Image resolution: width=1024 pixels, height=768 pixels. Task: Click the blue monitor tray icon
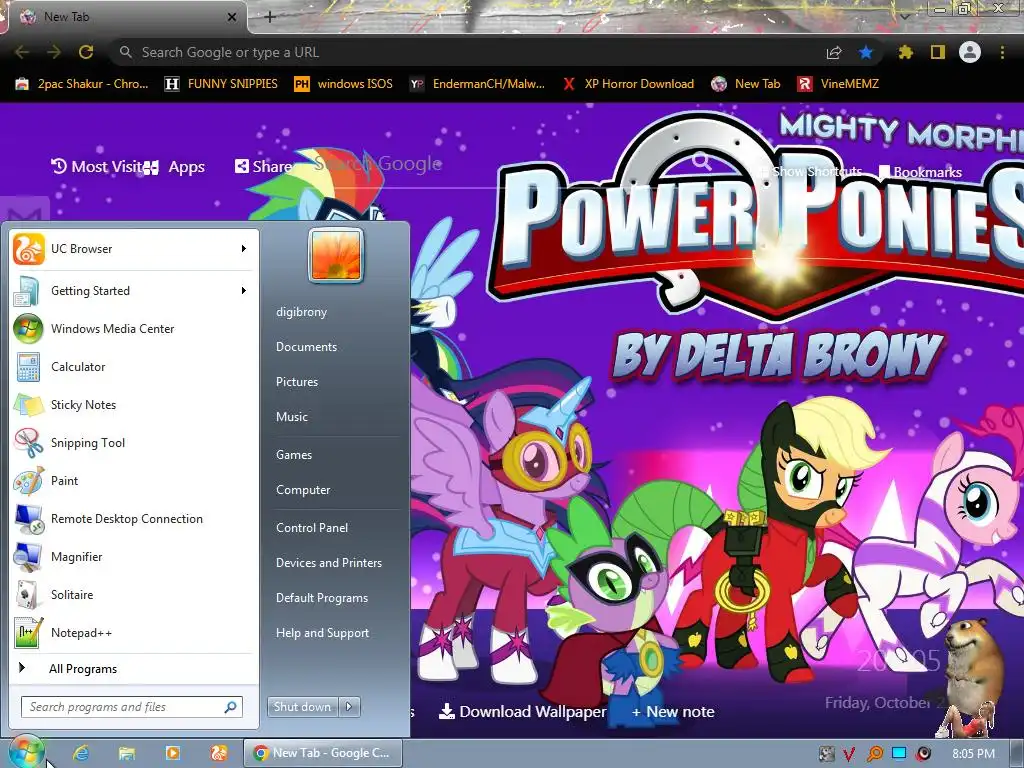(899, 754)
